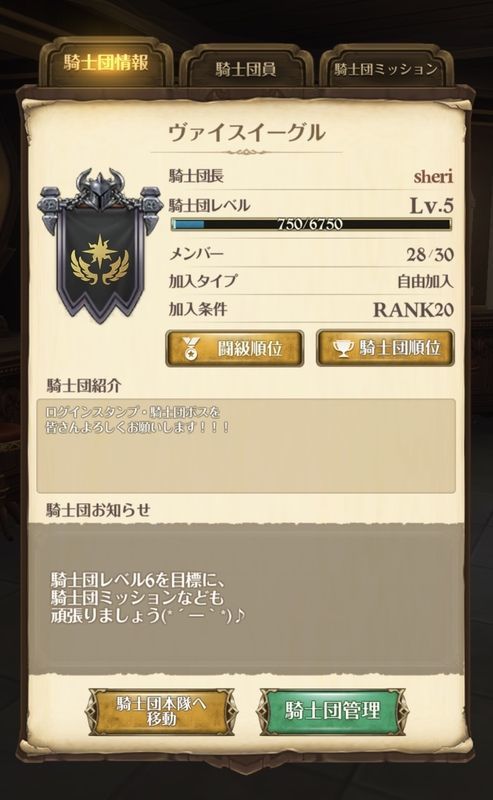Open 騎士団管理 management button
Viewport: 493px width, 800px height.
click(332, 711)
